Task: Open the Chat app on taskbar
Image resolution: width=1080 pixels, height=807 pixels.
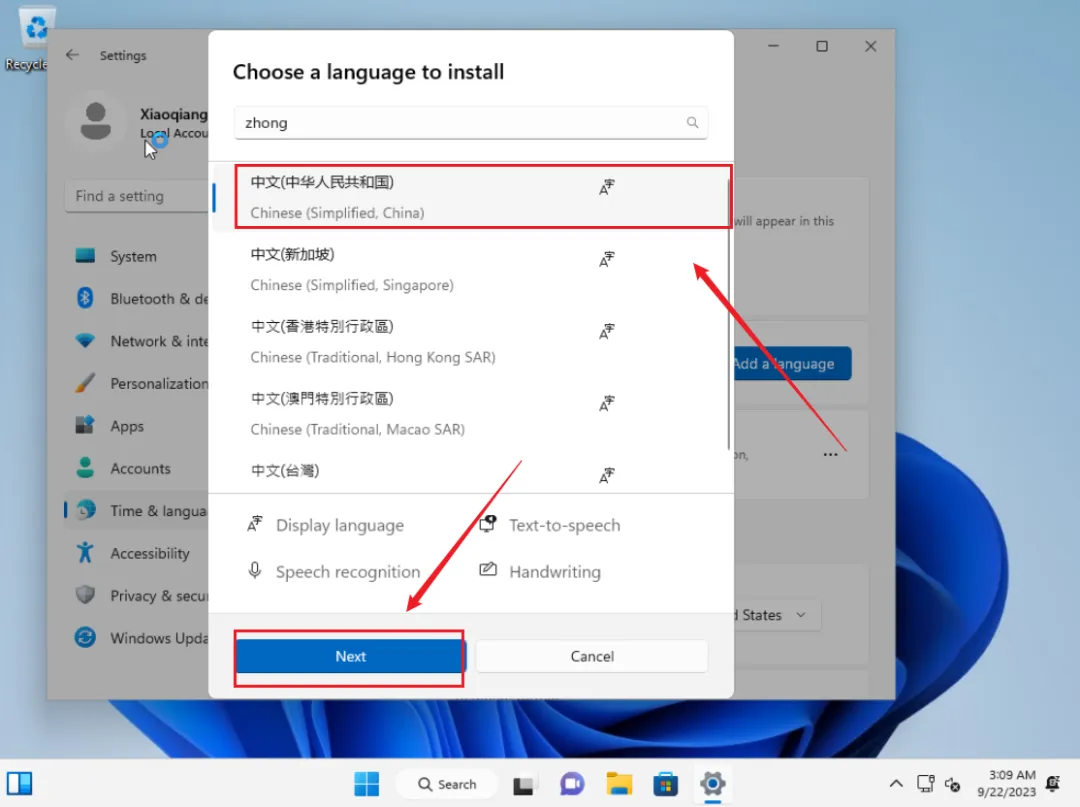Action: 572,784
